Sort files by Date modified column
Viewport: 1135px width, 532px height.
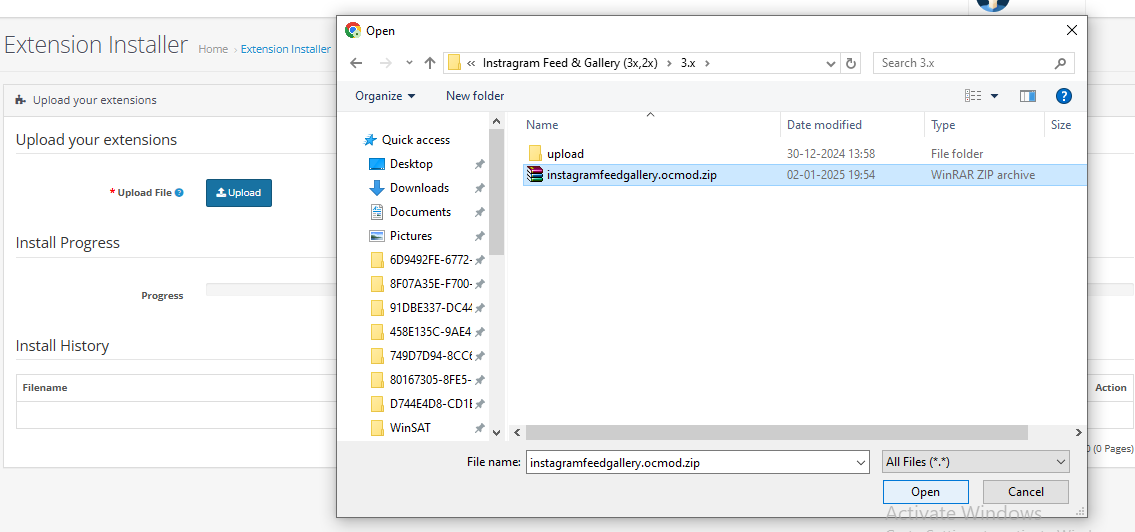(x=824, y=125)
